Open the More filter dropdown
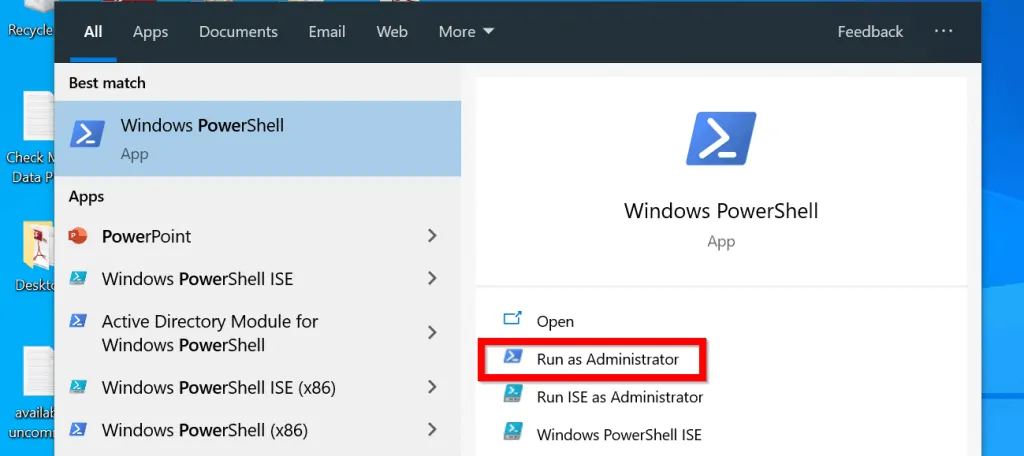The width and height of the screenshot is (1024, 456). tap(466, 31)
